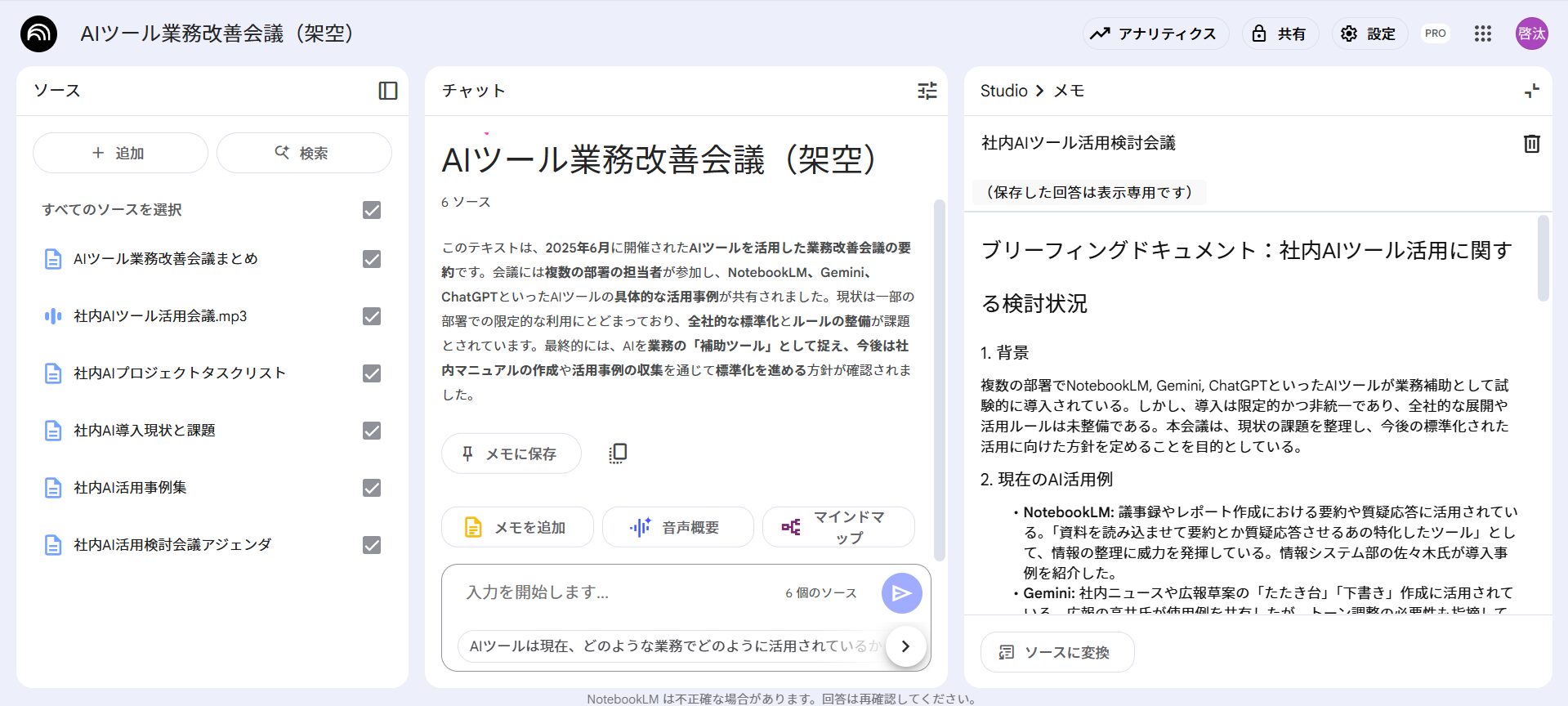1568x706 pixels.
Task: Select suggested question about AIツール活用
Action: pos(674,646)
